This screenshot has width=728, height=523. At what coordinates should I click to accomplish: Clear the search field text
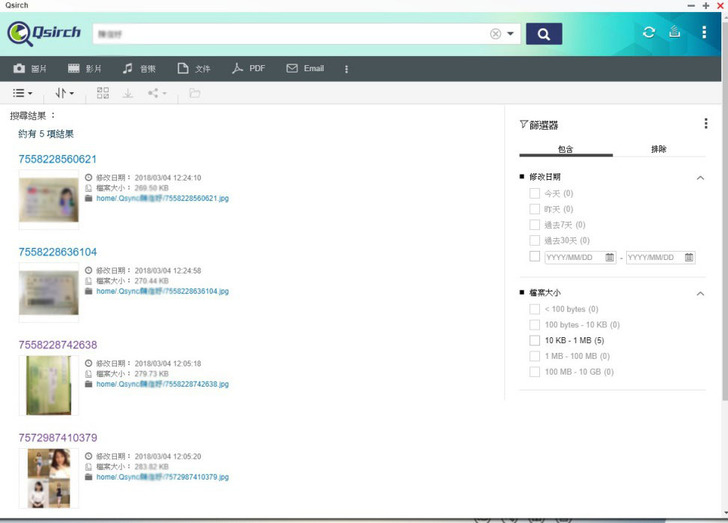click(x=495, y=34)
